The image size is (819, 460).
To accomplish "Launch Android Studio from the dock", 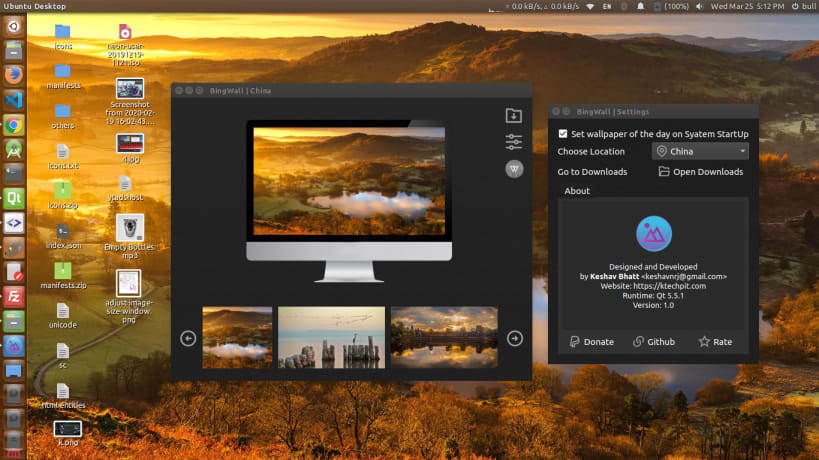I will (x=14, y=150).
